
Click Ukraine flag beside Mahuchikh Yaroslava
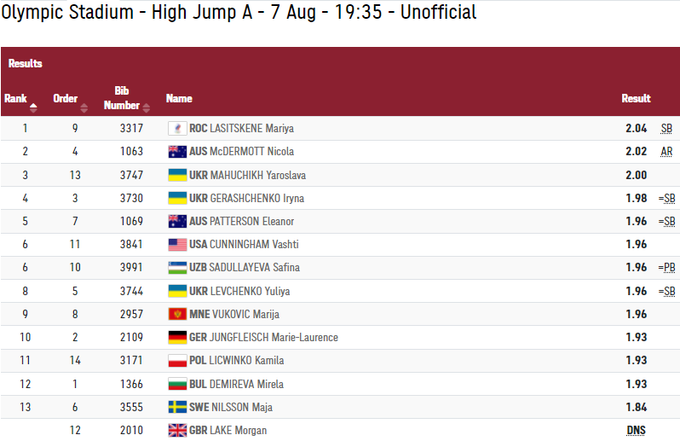coord(177,175)
